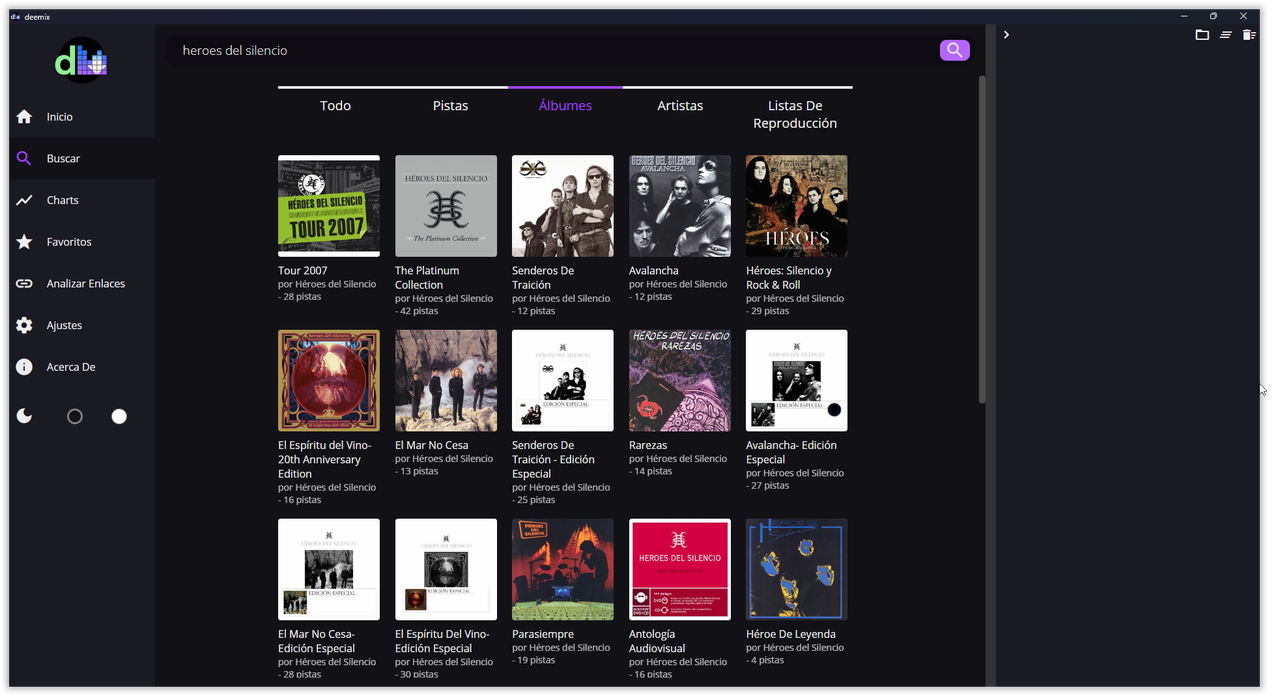The height and width of the screenshot is (696, 1280).
Task: Open the Listas De Reproducción tab
Action: [x=795, y=114]
